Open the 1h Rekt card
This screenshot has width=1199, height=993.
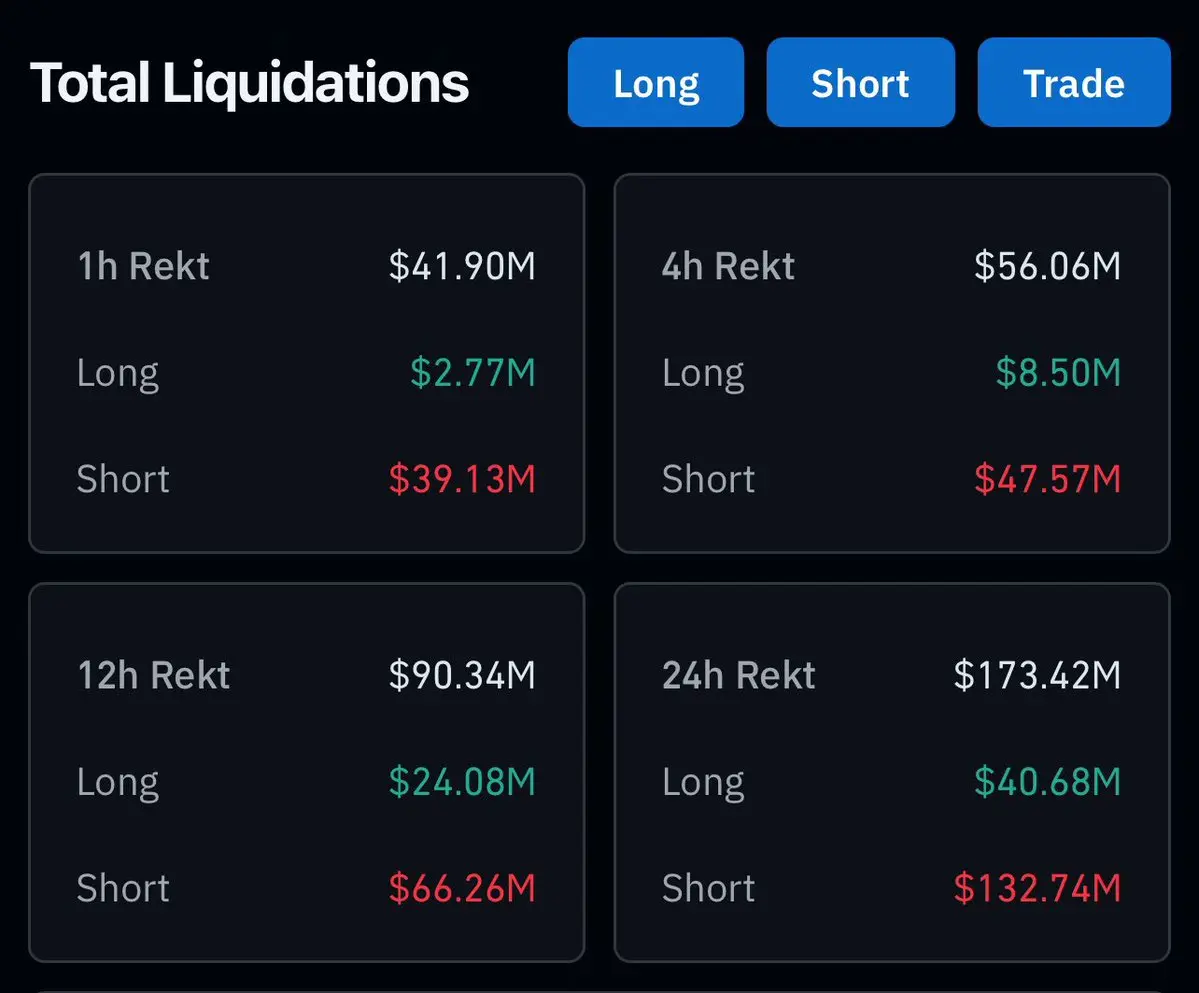tap(307, 363)
